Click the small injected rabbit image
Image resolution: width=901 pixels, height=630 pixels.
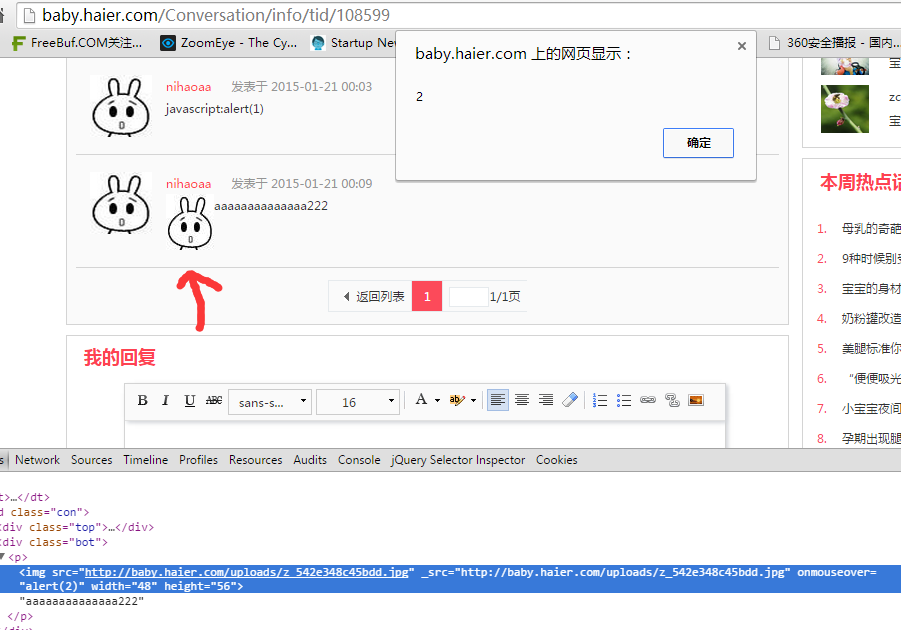[x=190, y=222]
